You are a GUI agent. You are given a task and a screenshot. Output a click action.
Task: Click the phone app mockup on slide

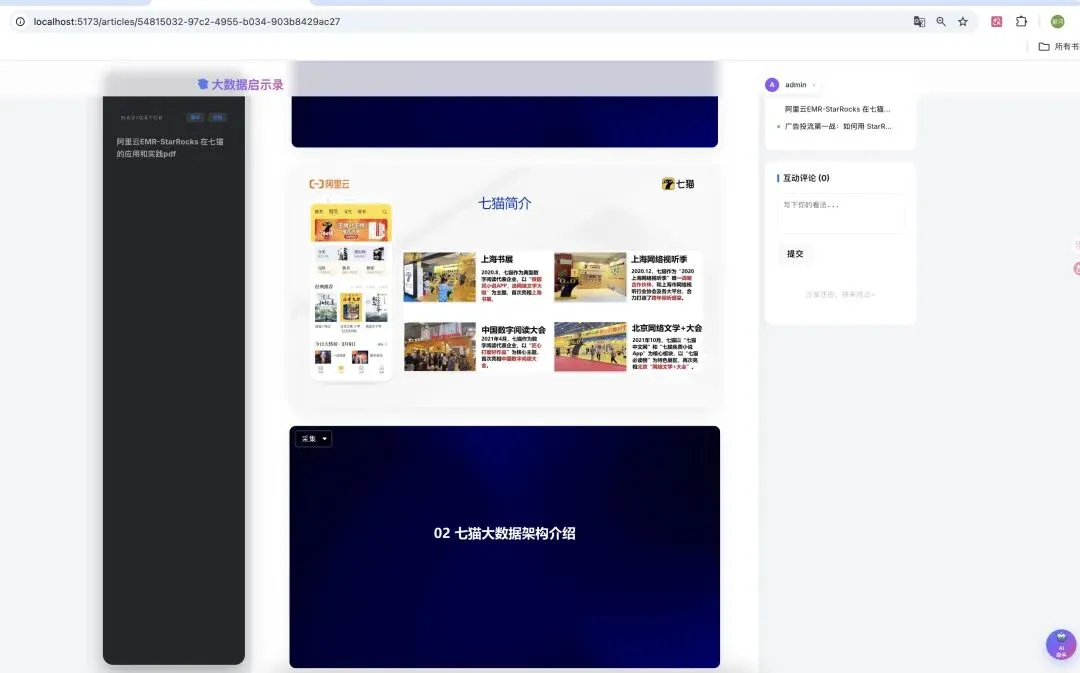coord(351,291)
